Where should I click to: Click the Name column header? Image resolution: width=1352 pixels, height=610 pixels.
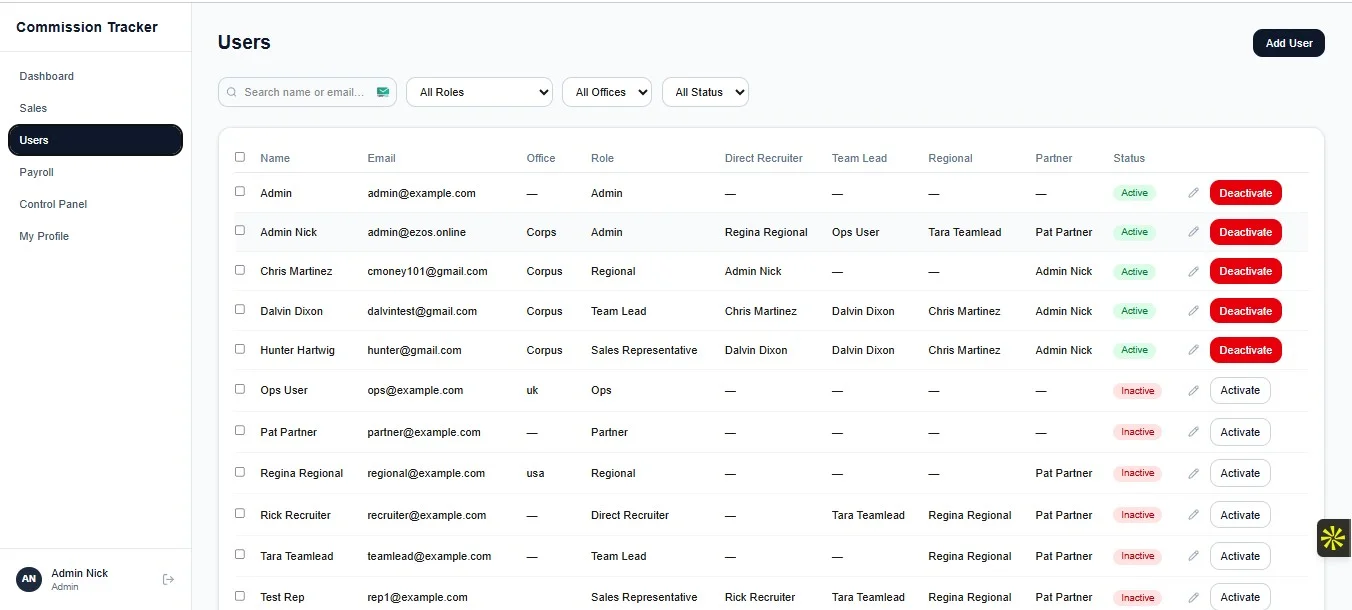[275, 158]
